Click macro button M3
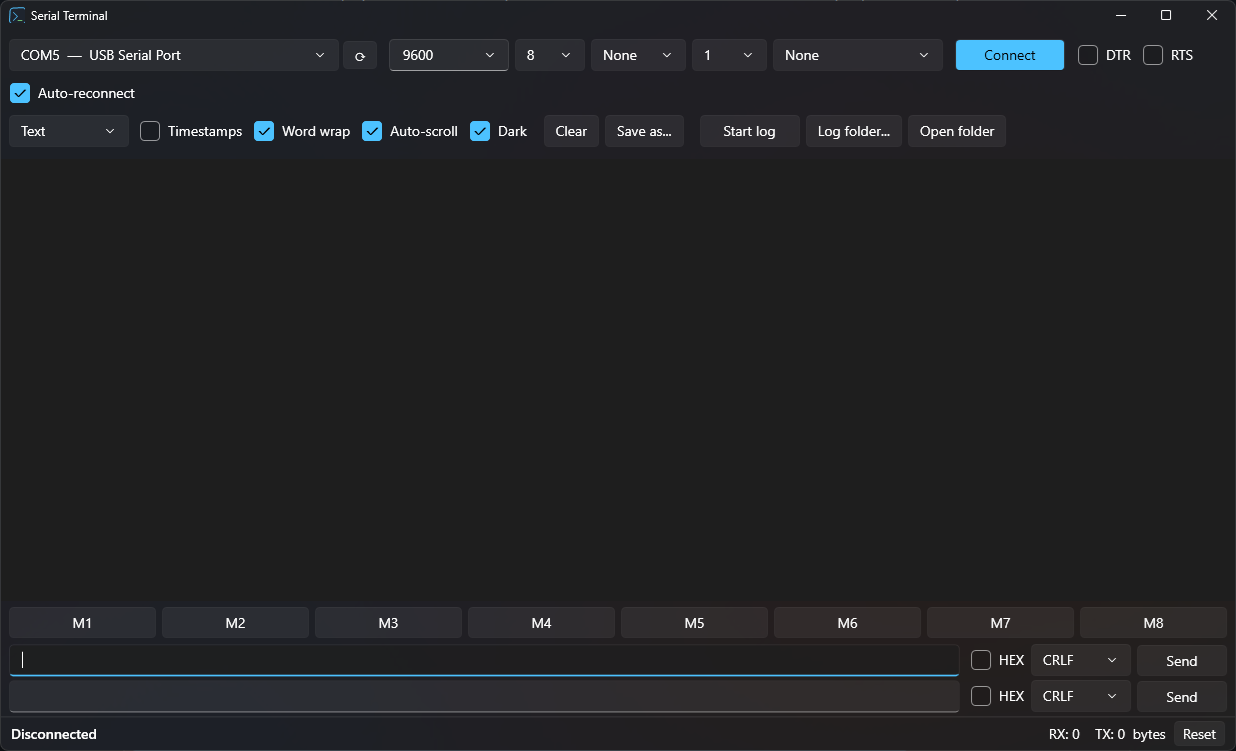Viewport: 1236px width, 751px height. (x=388, y=622)
